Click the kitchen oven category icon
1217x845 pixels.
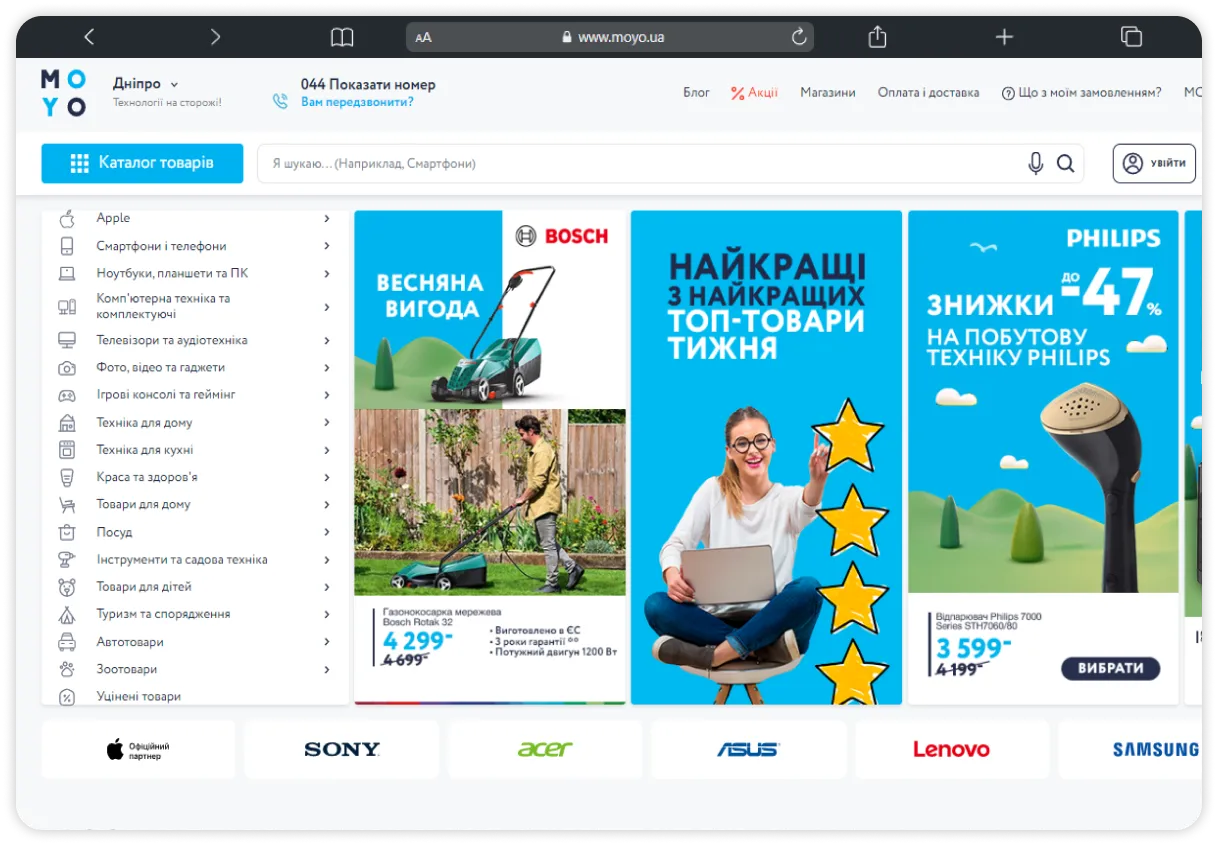[67, 450]
